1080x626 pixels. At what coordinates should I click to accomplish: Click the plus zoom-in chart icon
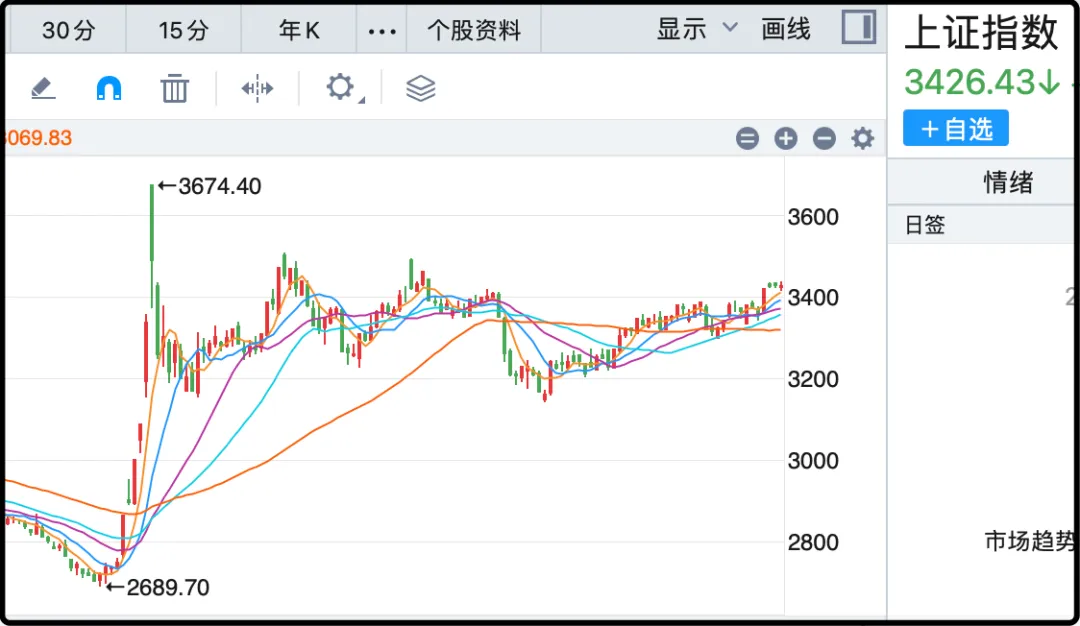point(786,139)
